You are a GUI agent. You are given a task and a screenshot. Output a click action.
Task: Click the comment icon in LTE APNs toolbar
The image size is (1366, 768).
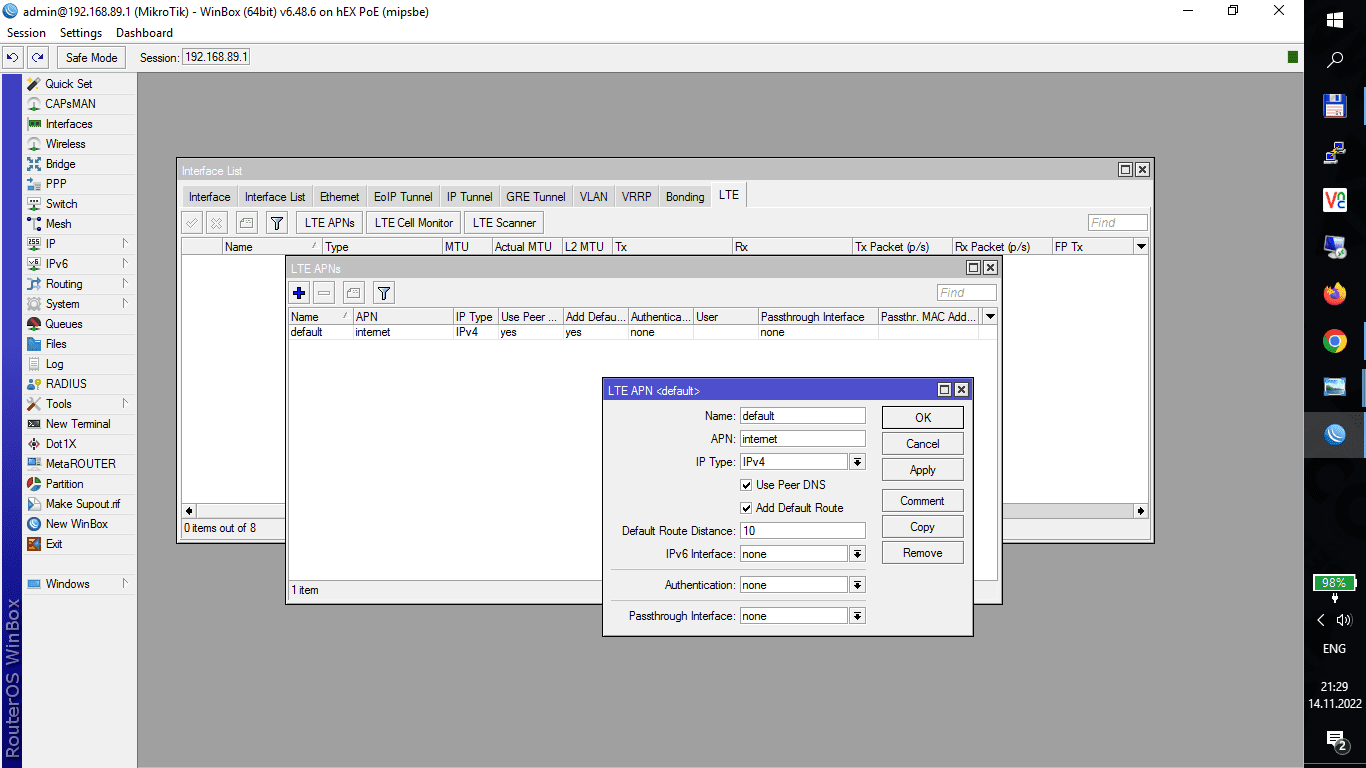(354, 292)
